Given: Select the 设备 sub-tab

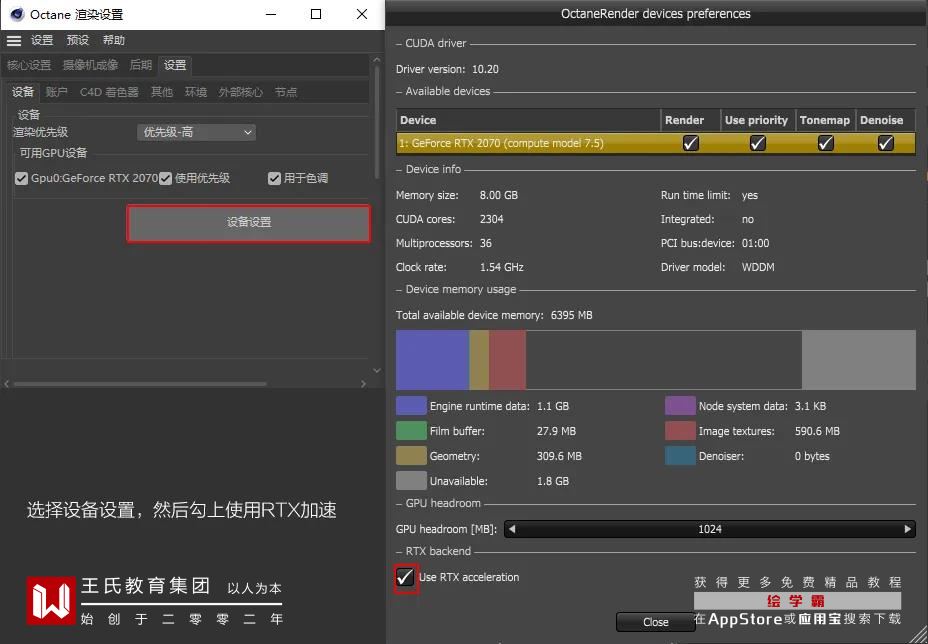Looking at the screenshot, I should (23, 92).
